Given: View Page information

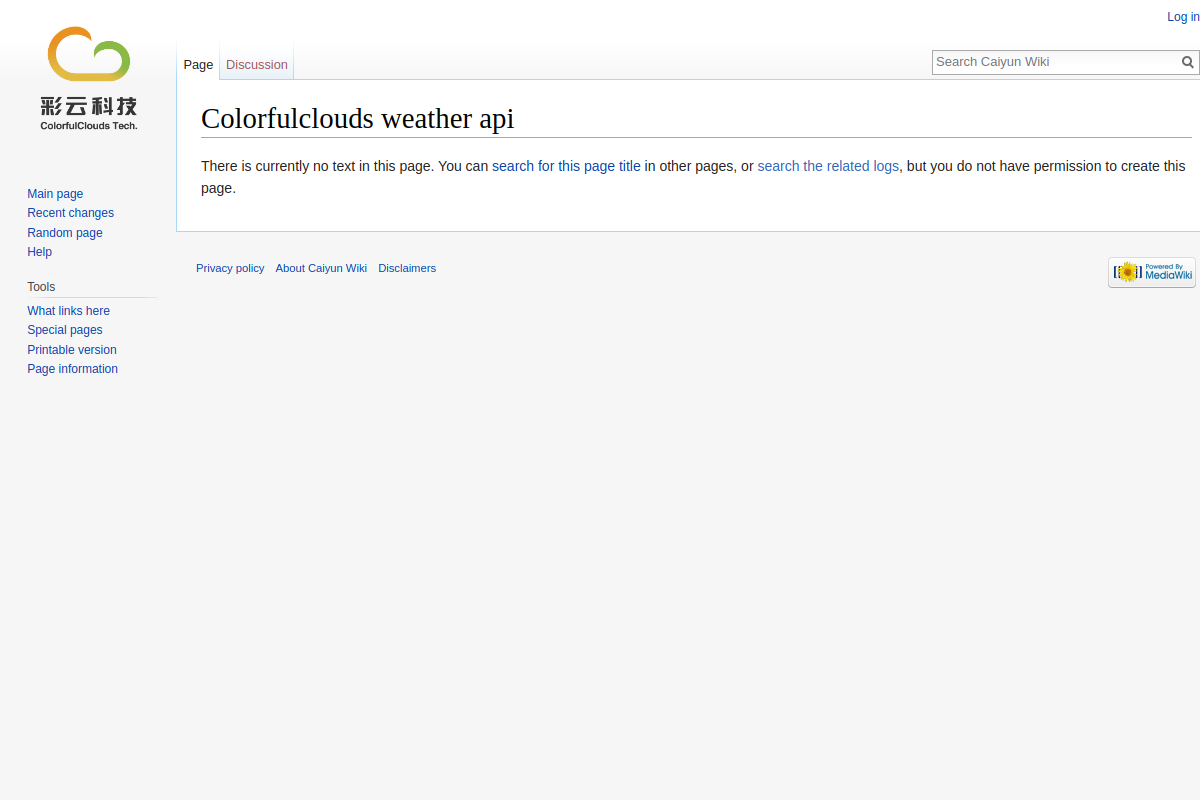Looking at the screenshot, I should 72,369.
